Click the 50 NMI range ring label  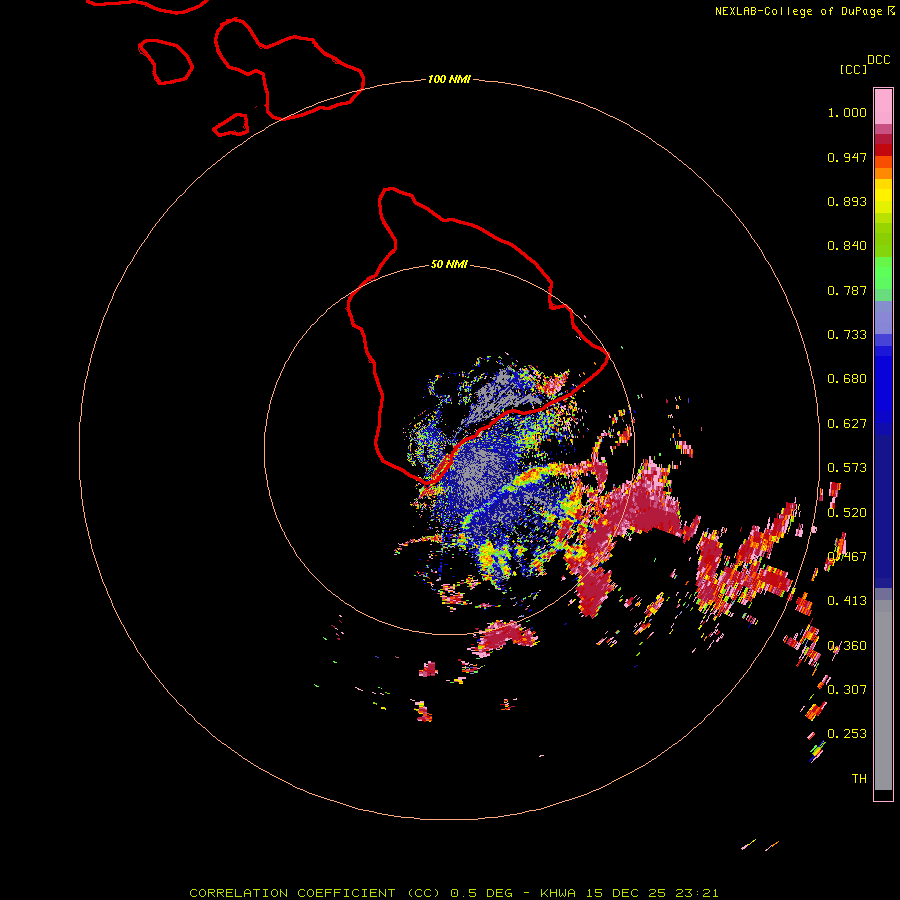[449, 264]
